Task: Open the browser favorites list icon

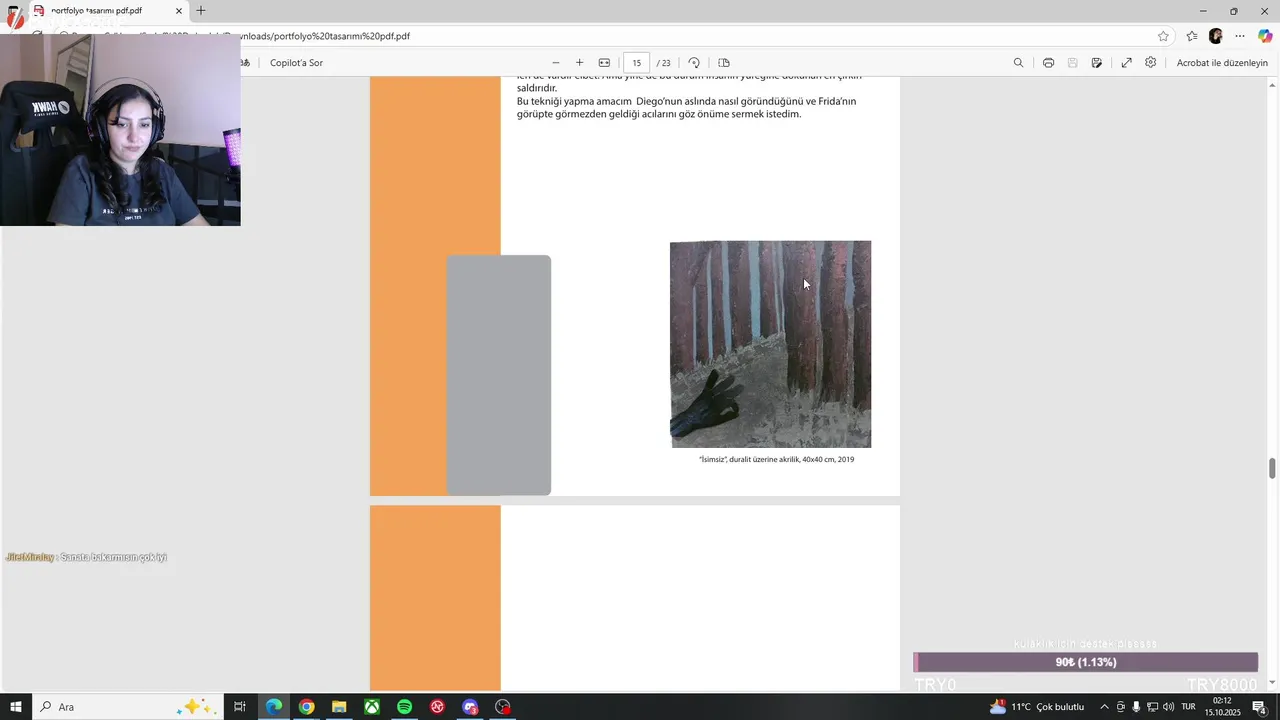Action: tap(1192, 36)
